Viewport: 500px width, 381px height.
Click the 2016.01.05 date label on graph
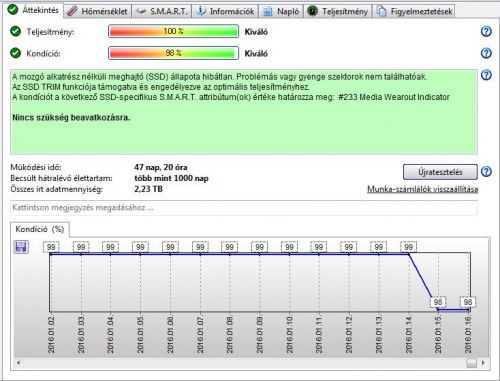click(140, 335)
